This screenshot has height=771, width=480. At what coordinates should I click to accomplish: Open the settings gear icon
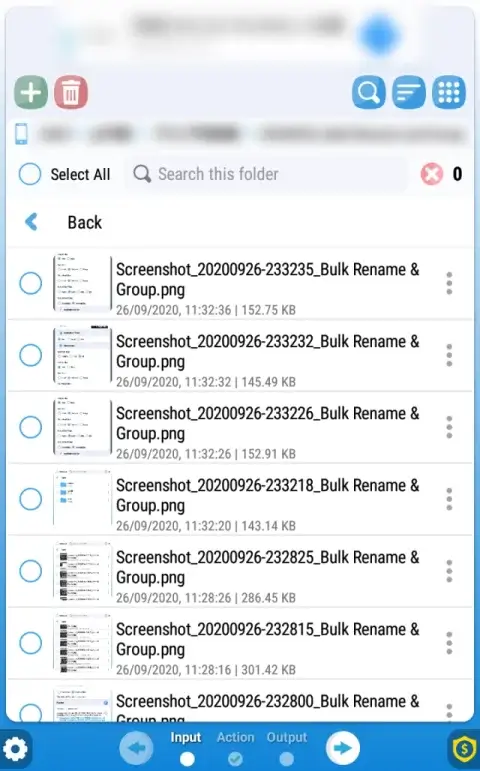(16, 749)
